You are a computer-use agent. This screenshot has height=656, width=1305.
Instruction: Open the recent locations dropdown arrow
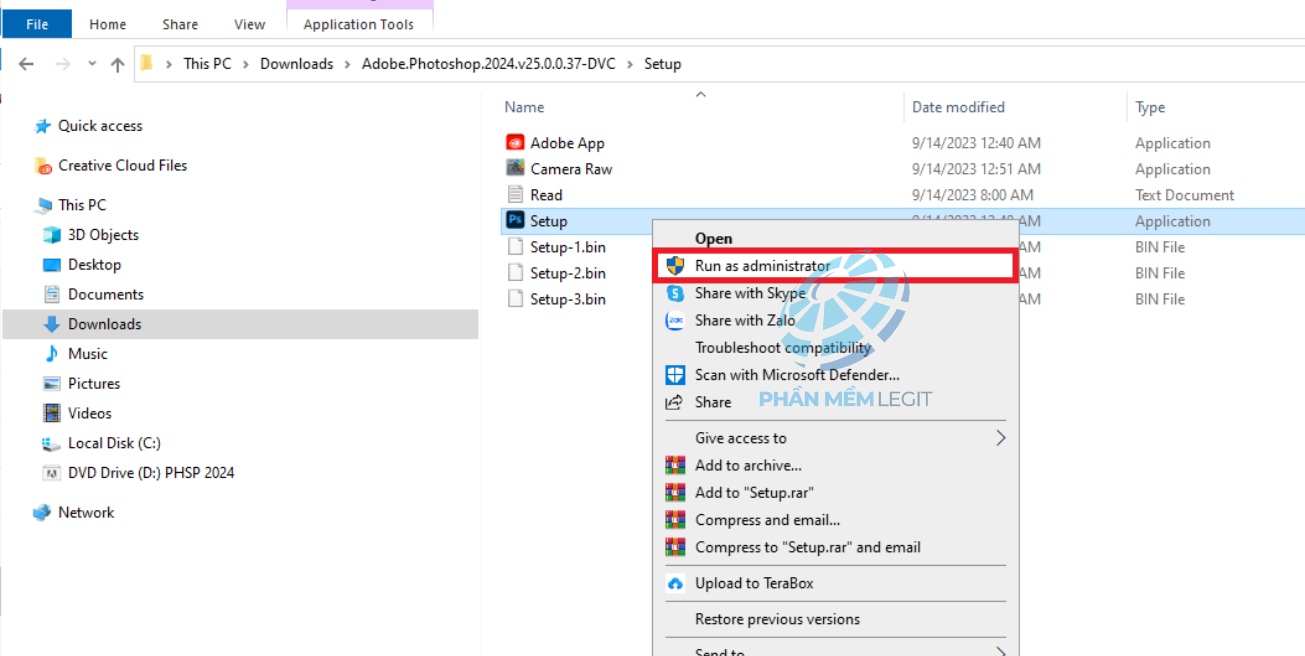click(92, 64)
